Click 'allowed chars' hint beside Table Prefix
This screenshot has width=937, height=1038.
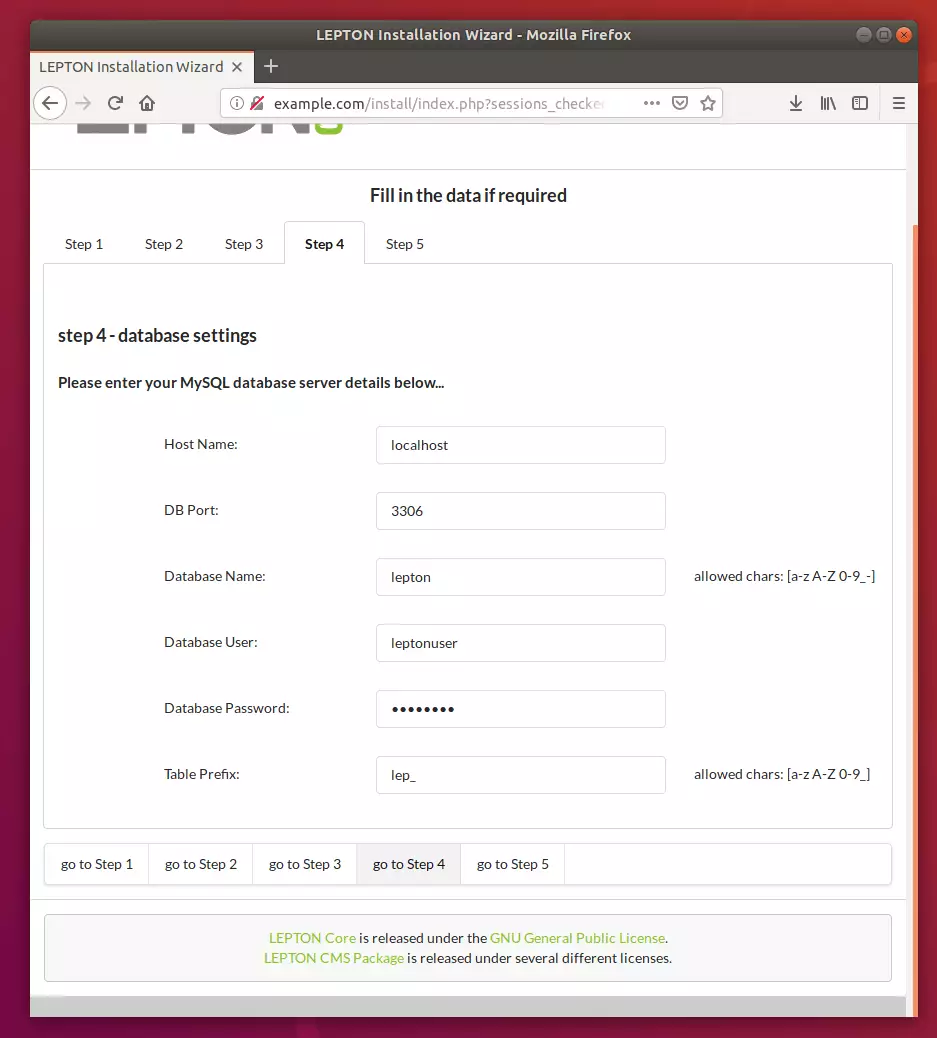(782, 775)
